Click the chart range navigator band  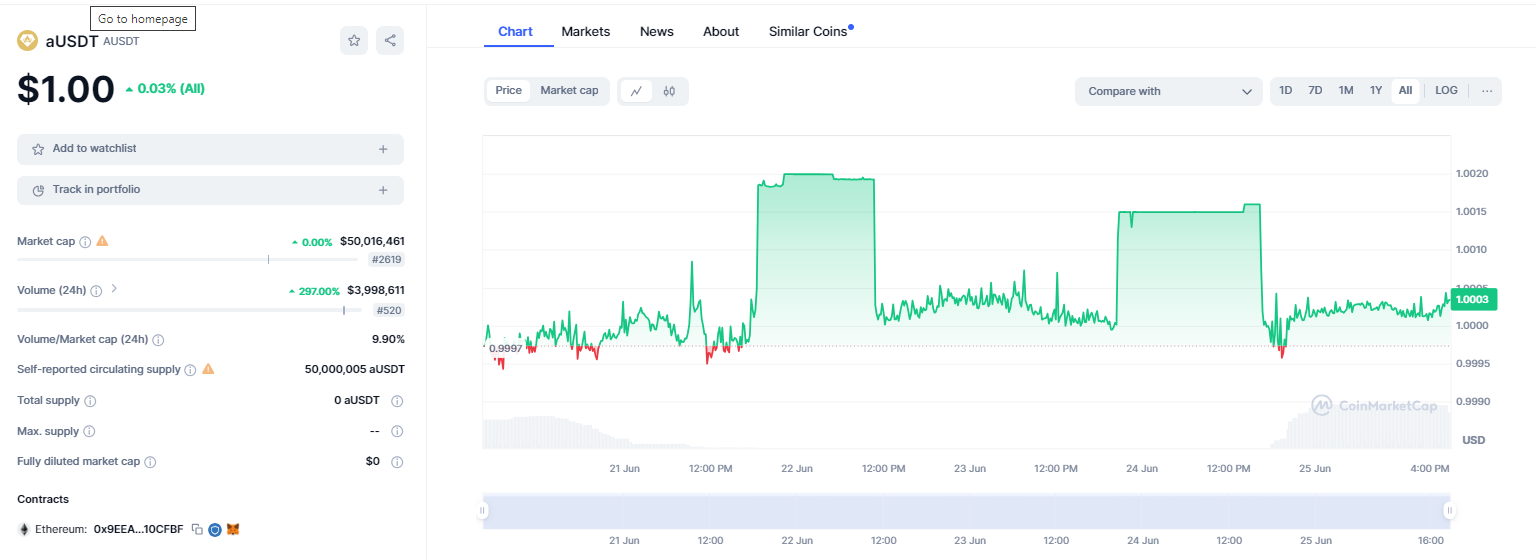point(966,511)
